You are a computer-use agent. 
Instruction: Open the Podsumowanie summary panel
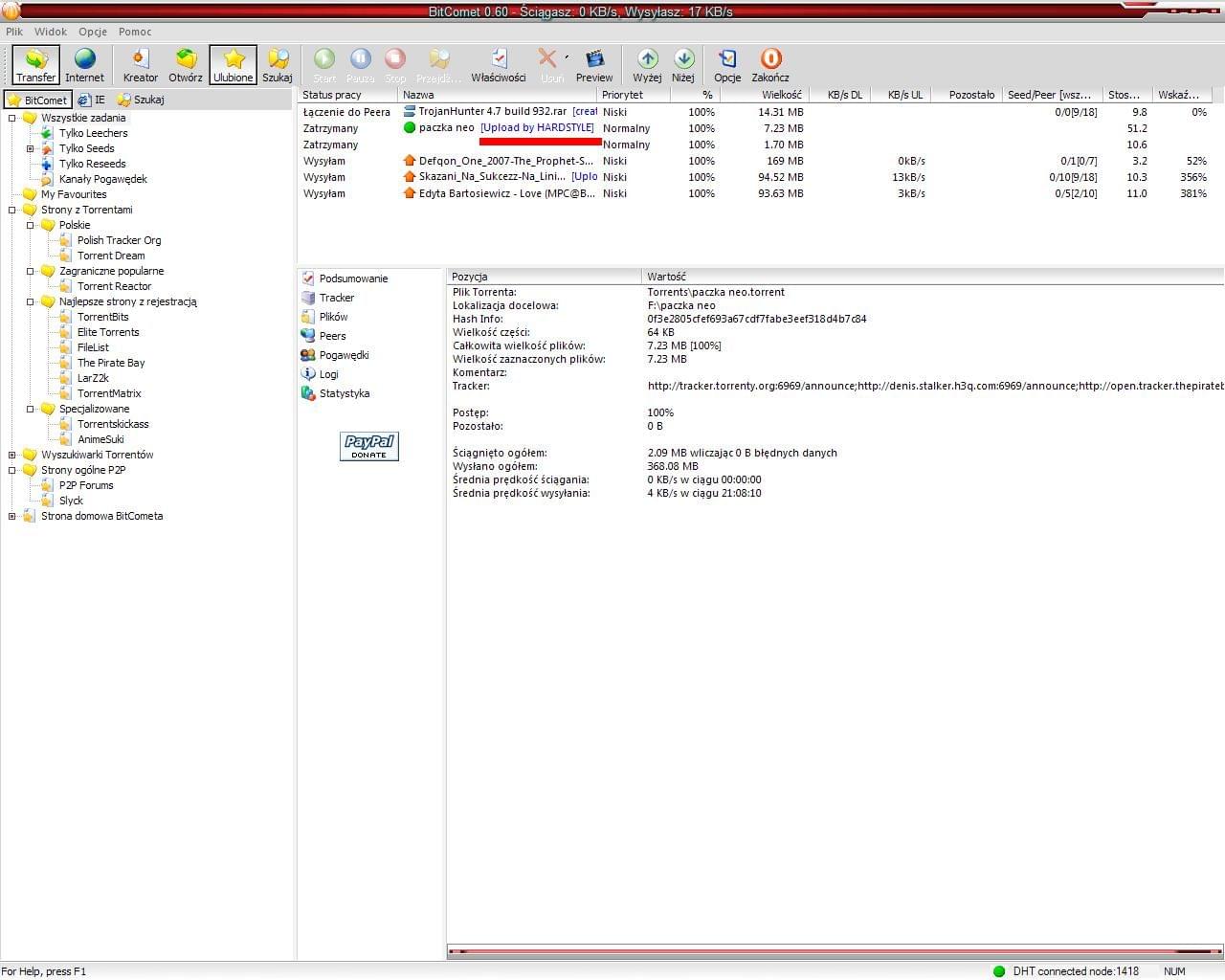pos(345,278)
